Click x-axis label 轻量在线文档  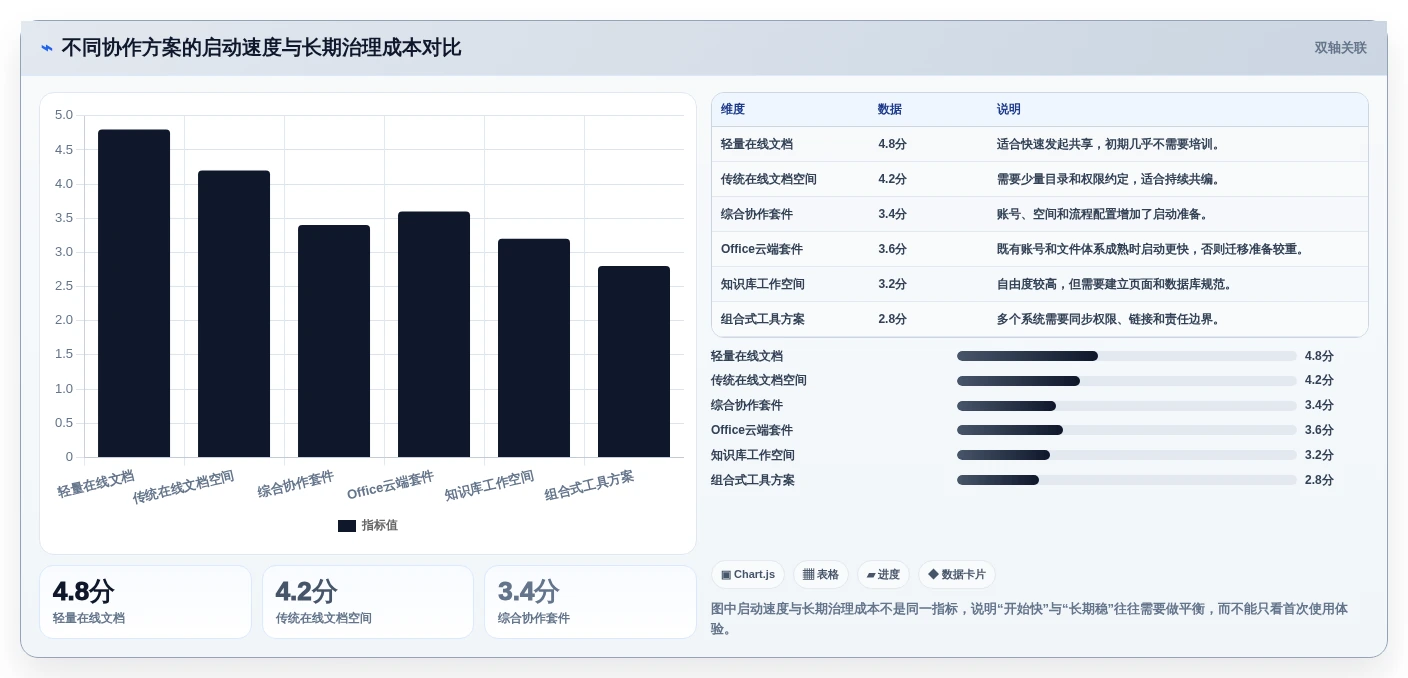[96, 484]
